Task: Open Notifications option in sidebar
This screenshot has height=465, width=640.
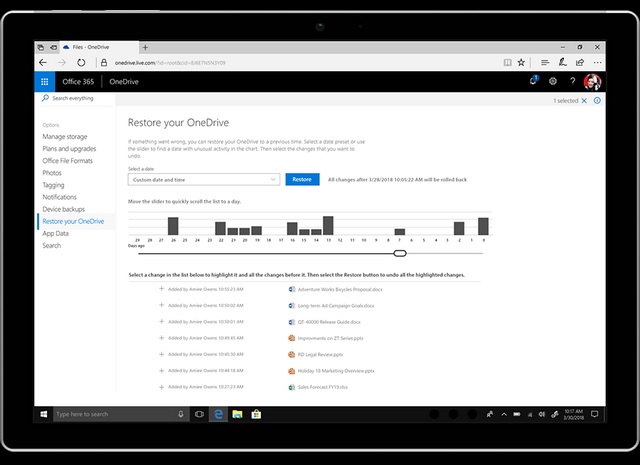Action: [60, 197]
